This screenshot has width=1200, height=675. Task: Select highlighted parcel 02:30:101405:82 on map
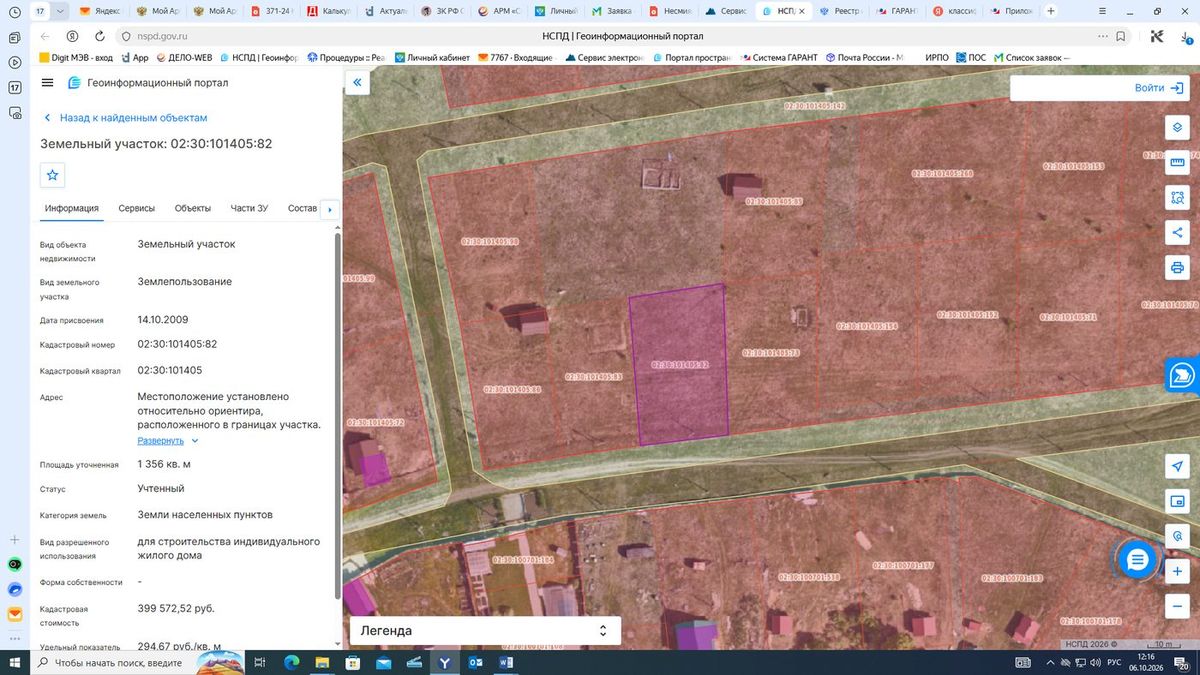[x=680, y=364]
